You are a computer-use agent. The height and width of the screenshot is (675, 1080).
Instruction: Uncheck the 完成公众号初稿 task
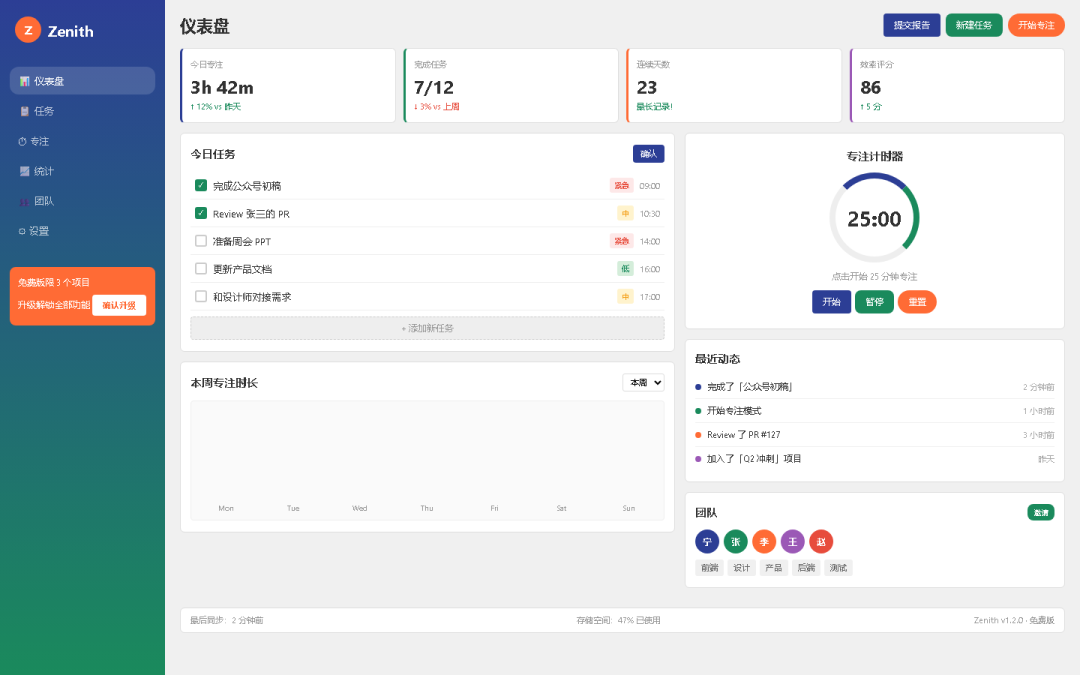(x=201, y=185)
